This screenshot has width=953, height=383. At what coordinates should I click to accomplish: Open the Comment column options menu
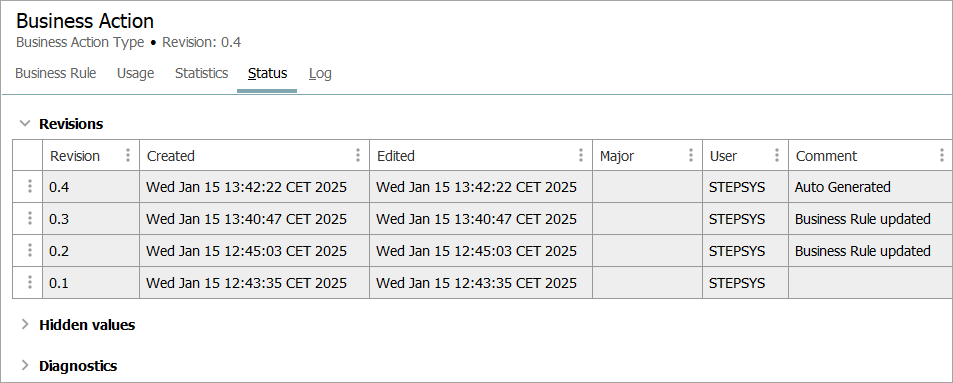tap(941, 156)
